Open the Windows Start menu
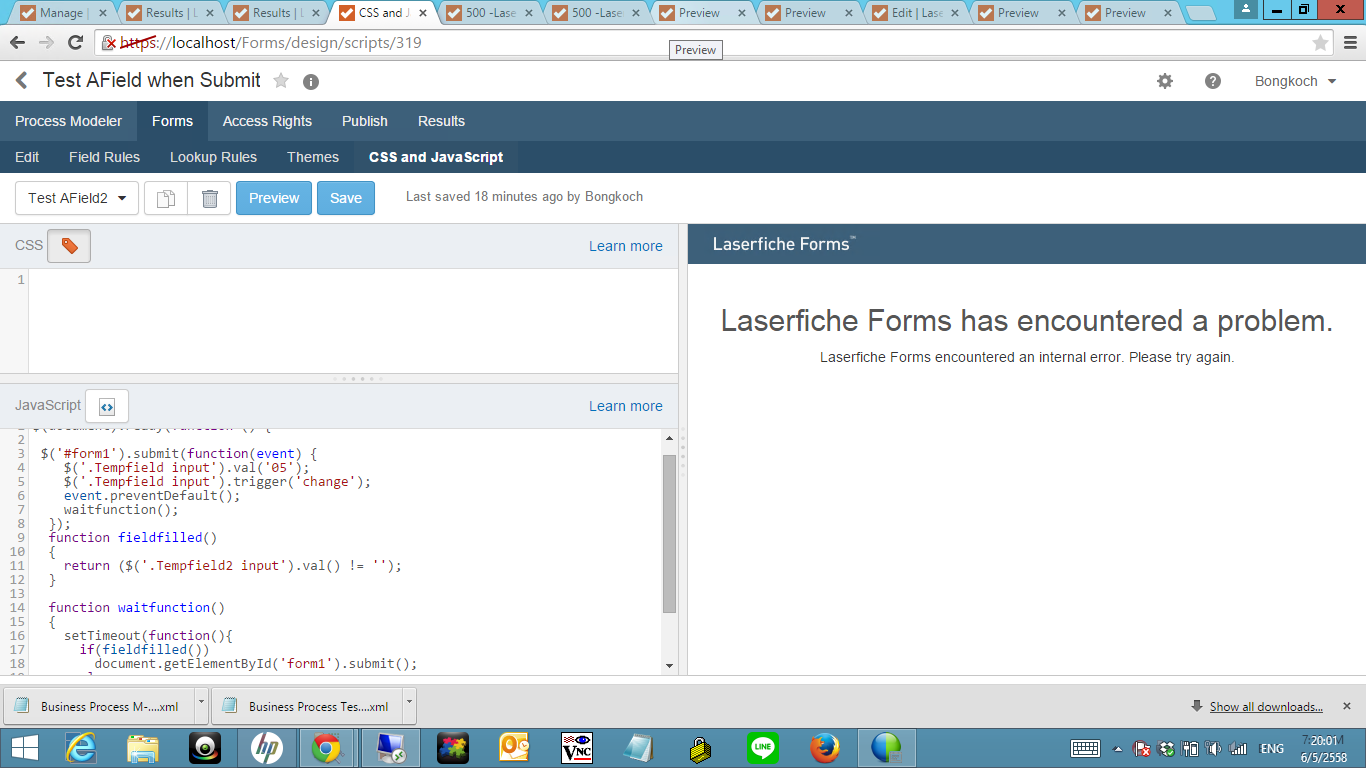The image size is (1366, 768). pyautogui.click(x=24, y=748)
